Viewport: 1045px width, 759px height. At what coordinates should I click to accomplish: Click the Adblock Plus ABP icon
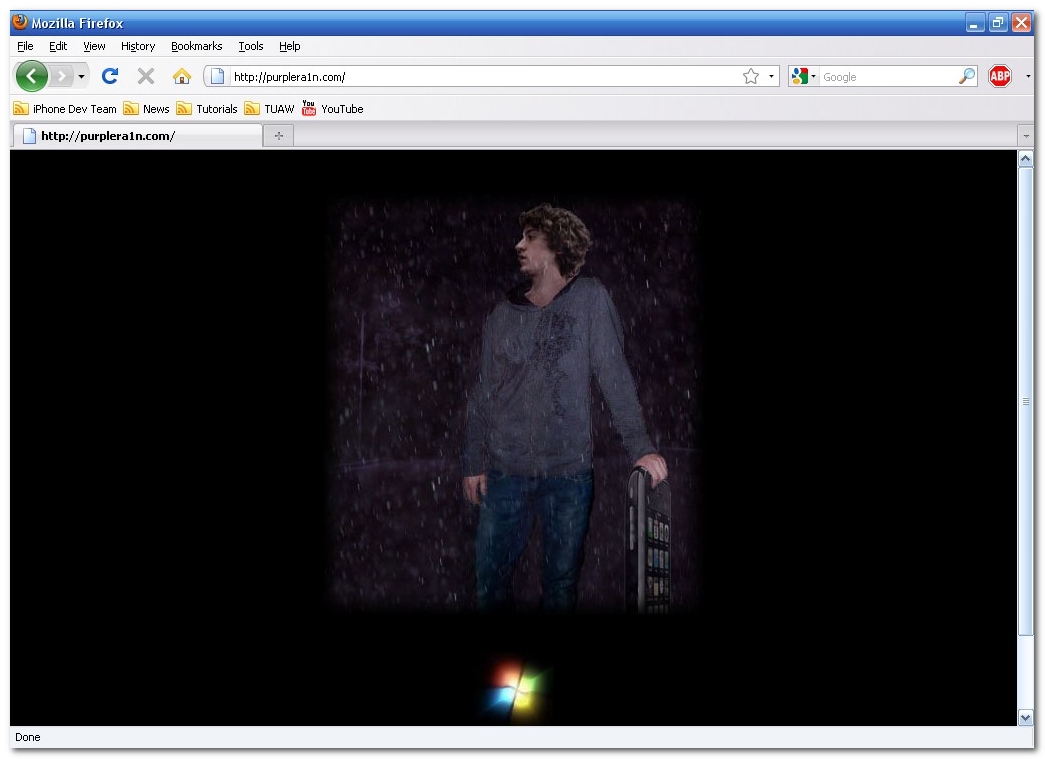999,76
